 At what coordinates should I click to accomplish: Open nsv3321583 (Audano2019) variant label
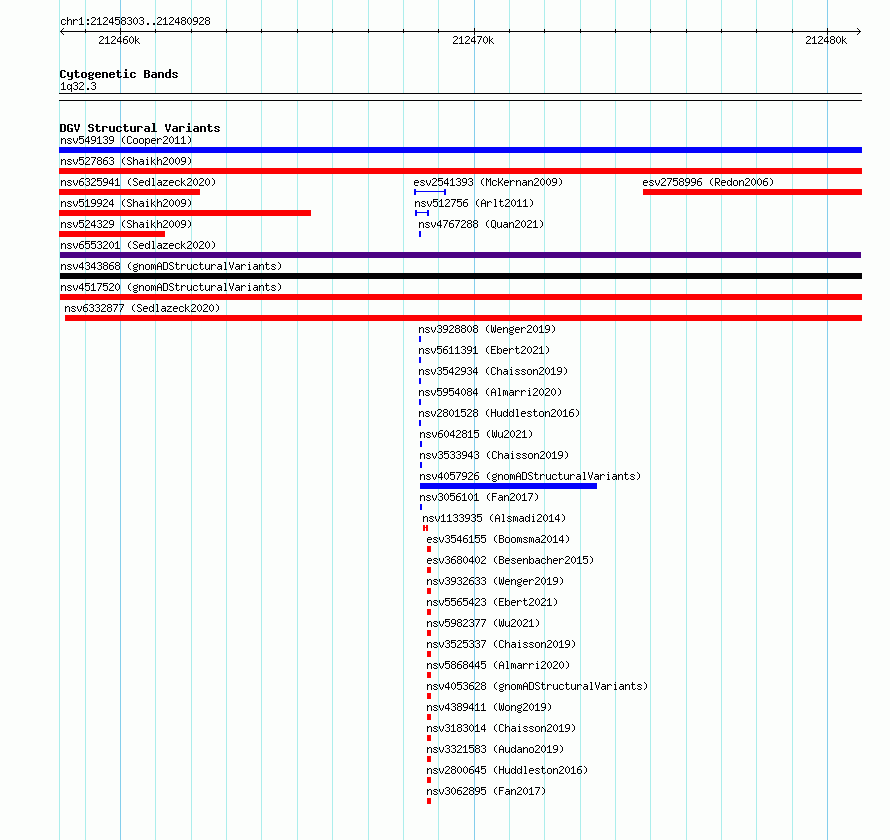[x=495, y=749]
